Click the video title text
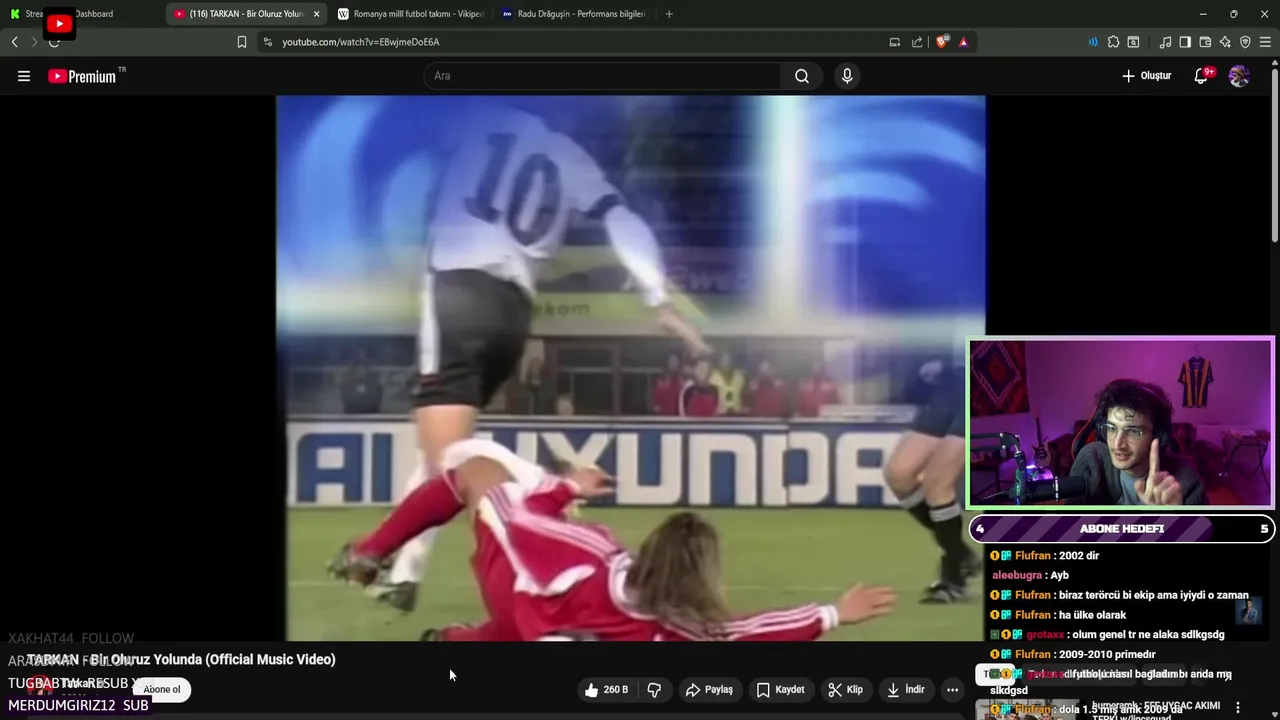This screenshot has height=720, width=1280. tap(181, 660)
